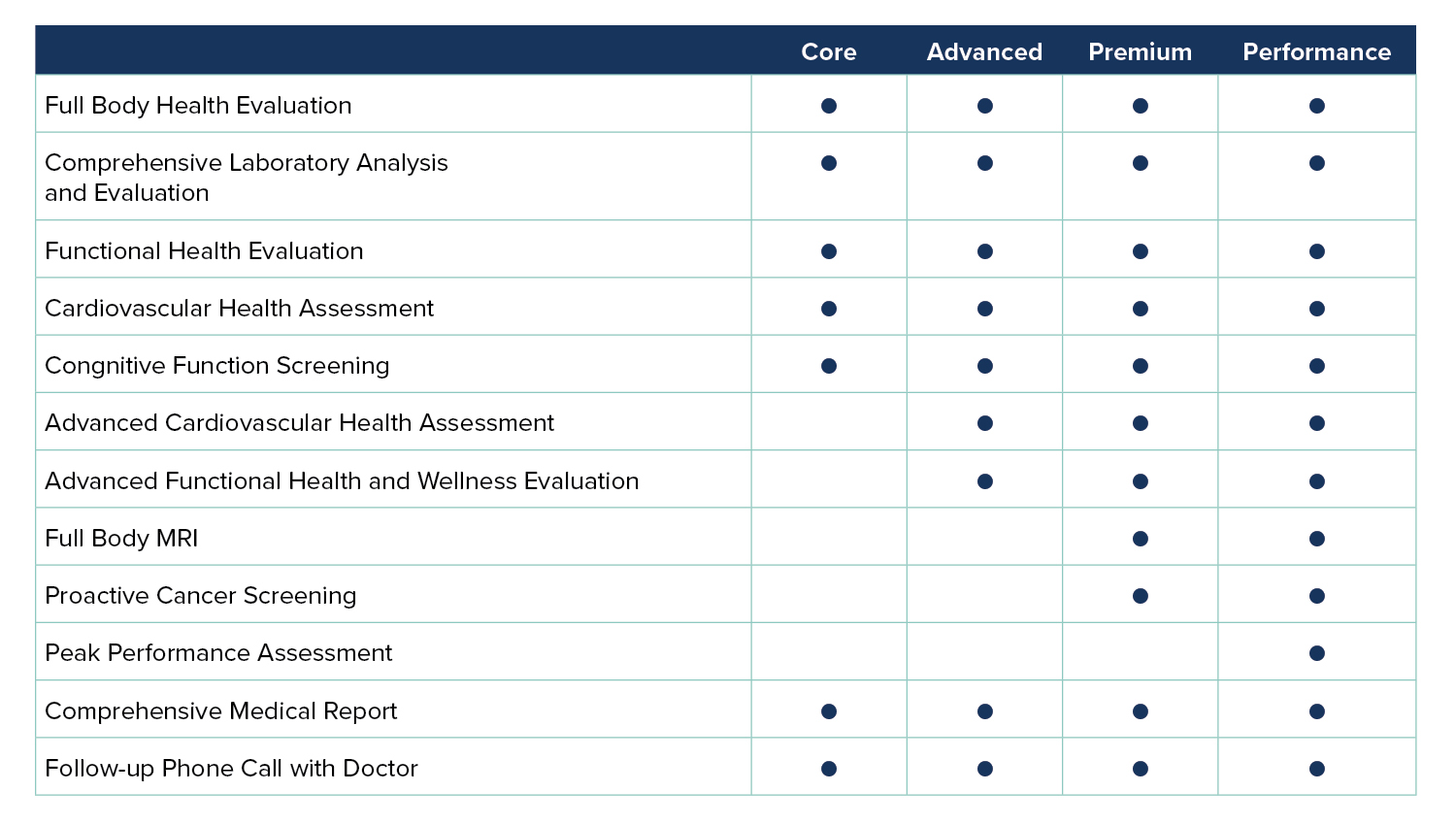Screen dimensions: 1456x825
Task: Click Advanced dot for Congnitive Function Screening
Action: pyautogui.click(x=985, y=366)
